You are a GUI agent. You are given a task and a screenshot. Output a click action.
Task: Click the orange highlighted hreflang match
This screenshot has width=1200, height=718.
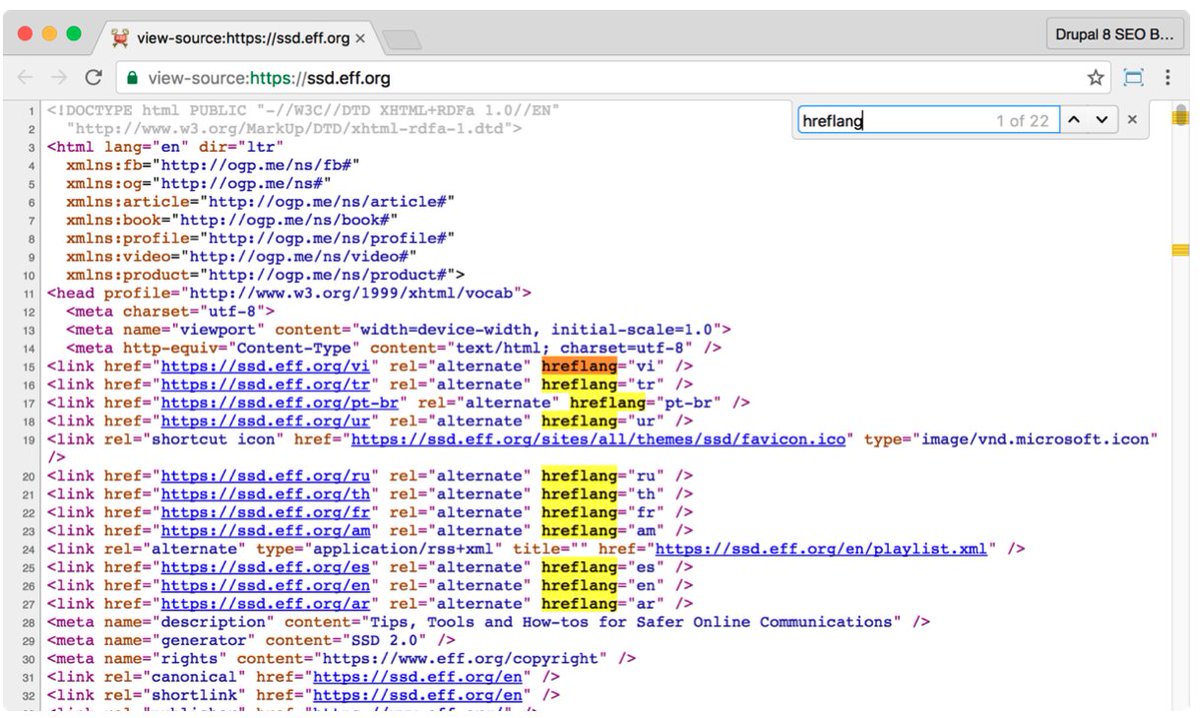[579, 366]
